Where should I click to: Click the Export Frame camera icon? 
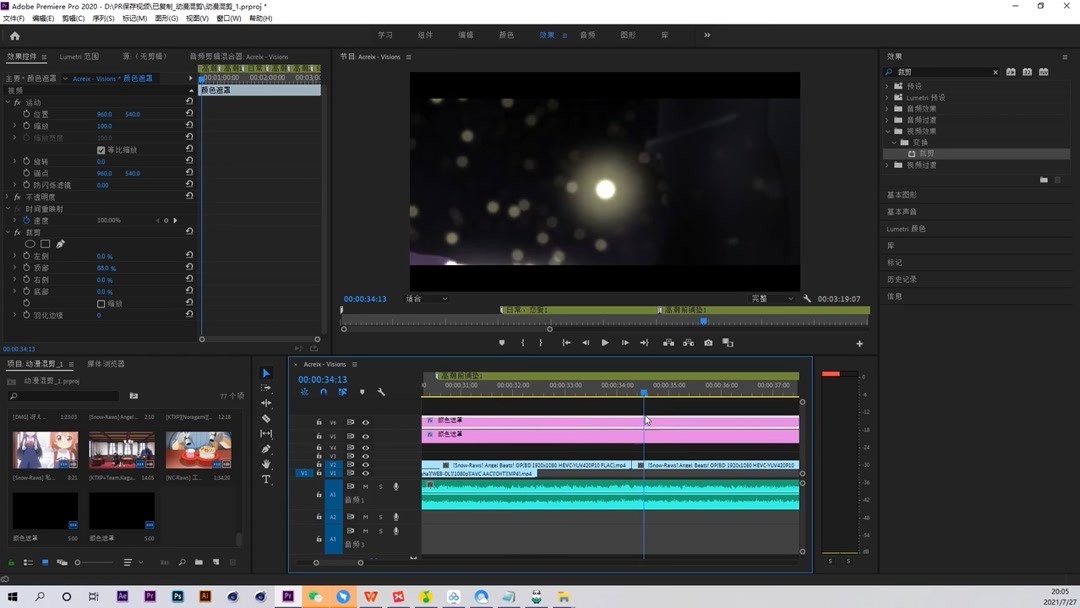click(x=708, y=343)
